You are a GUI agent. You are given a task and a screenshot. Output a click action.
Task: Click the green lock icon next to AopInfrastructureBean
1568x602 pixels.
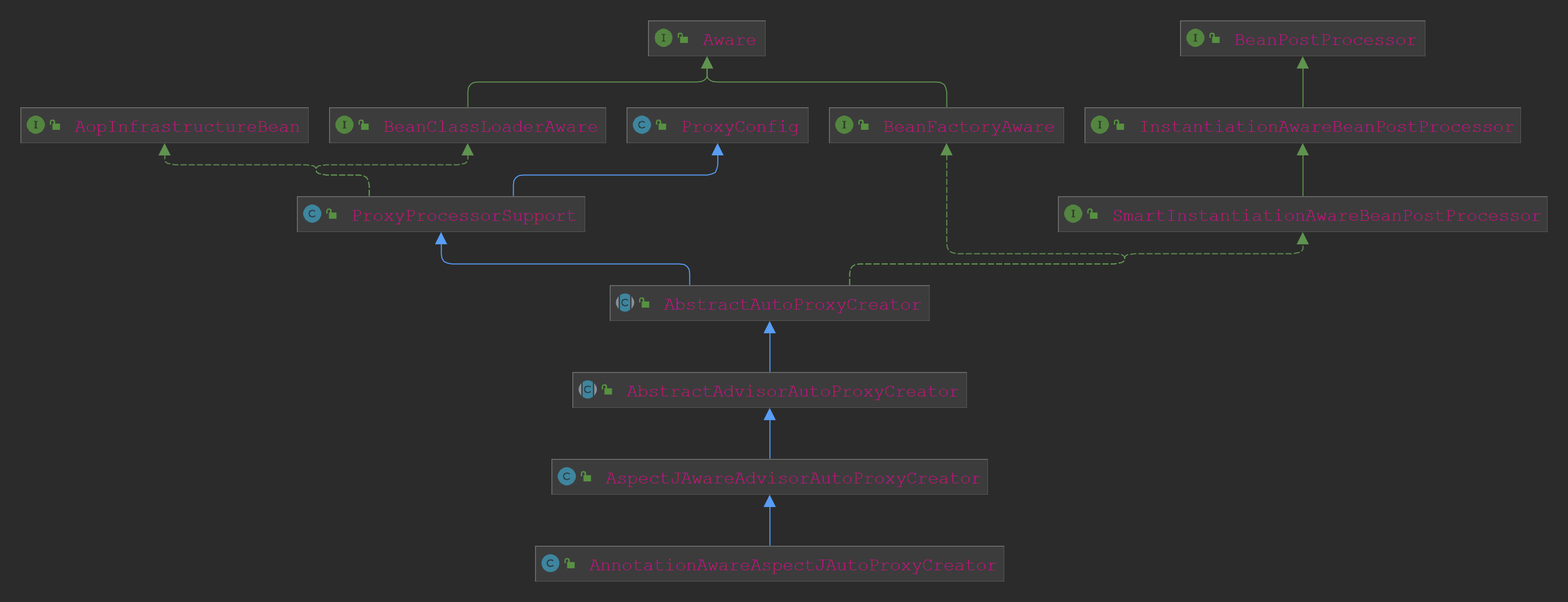coord(55,125)
